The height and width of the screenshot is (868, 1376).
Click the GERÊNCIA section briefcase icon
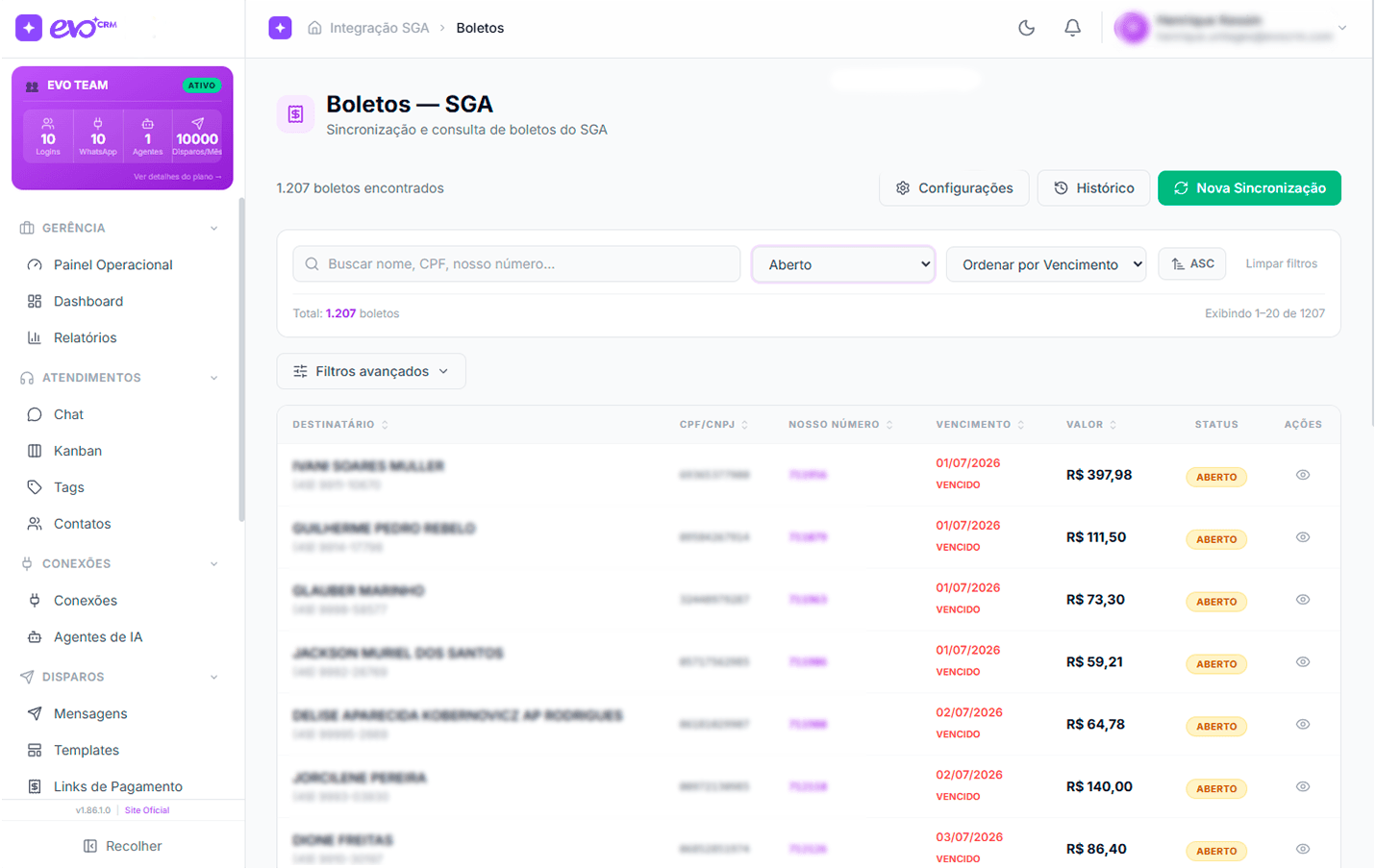click(27, 229)
